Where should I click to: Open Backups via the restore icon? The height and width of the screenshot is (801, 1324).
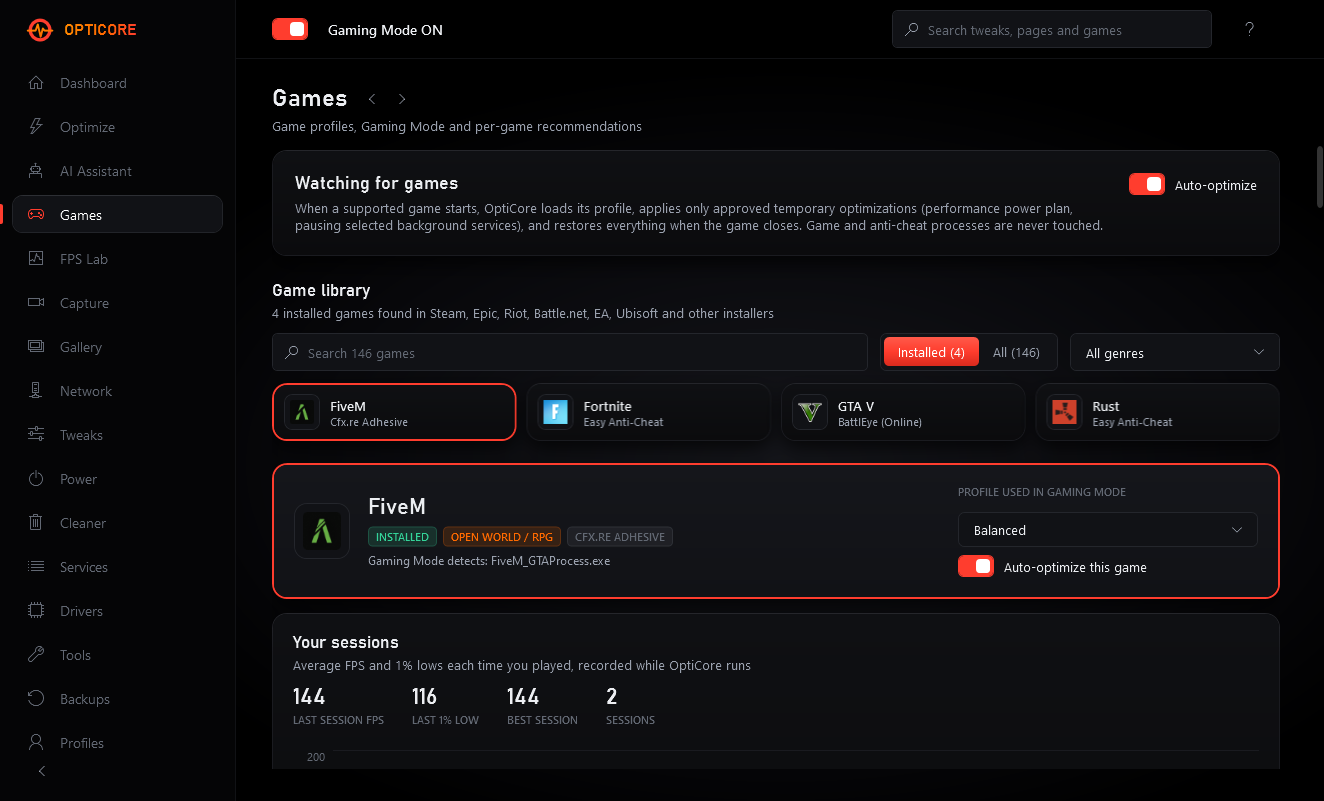tap(36, 699)
